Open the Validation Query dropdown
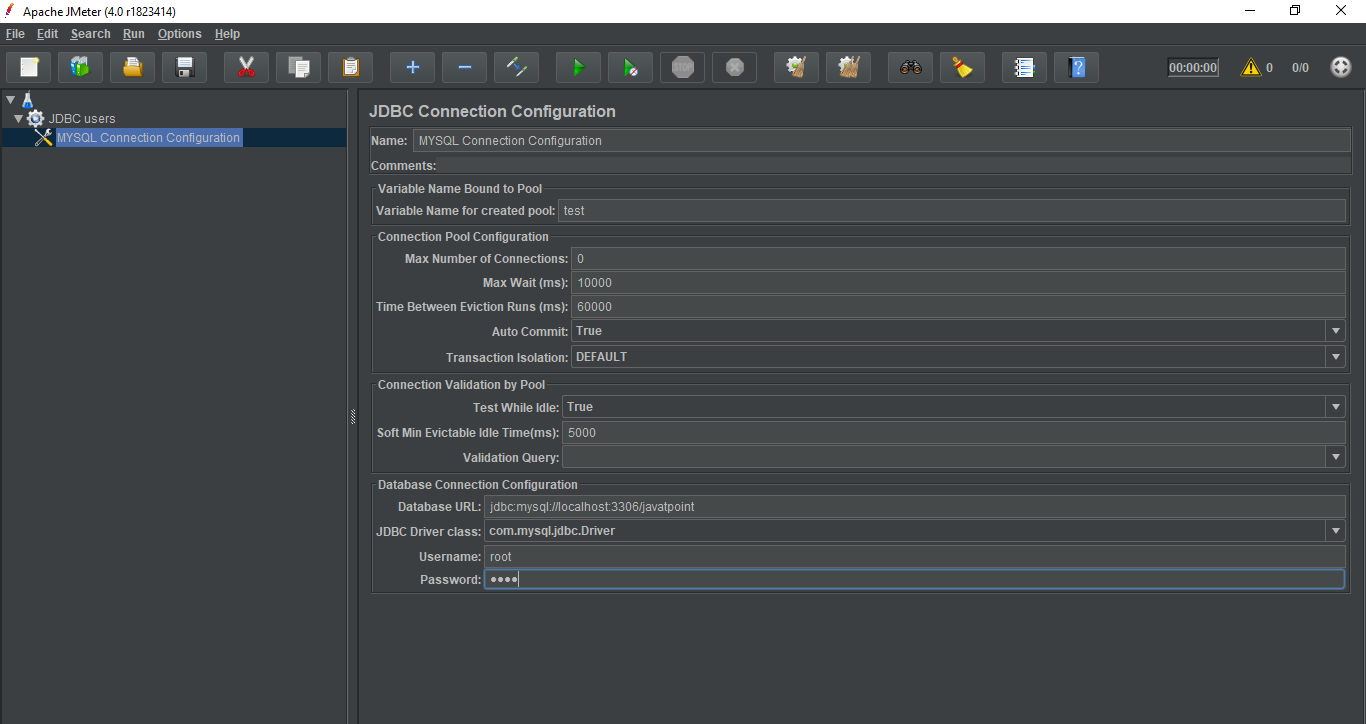1366x724 pixels. (1336, 457)
